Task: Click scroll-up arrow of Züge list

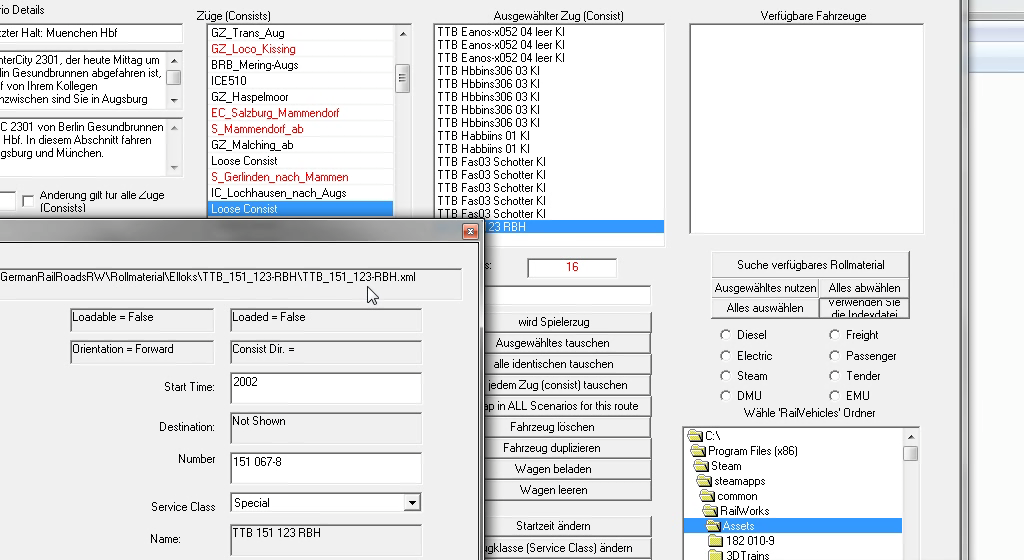Action: pos(402,34)
